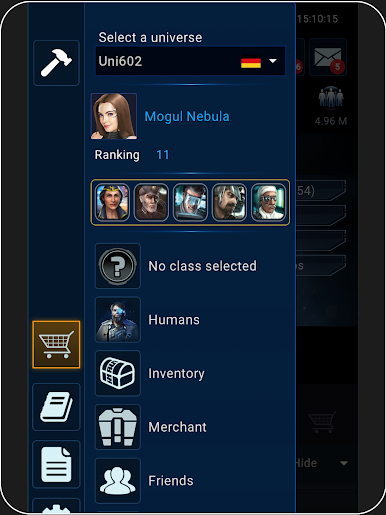386x515 pixels.
Task: Expand the Hide dropdown arrow
Action: tap(344, 463)
